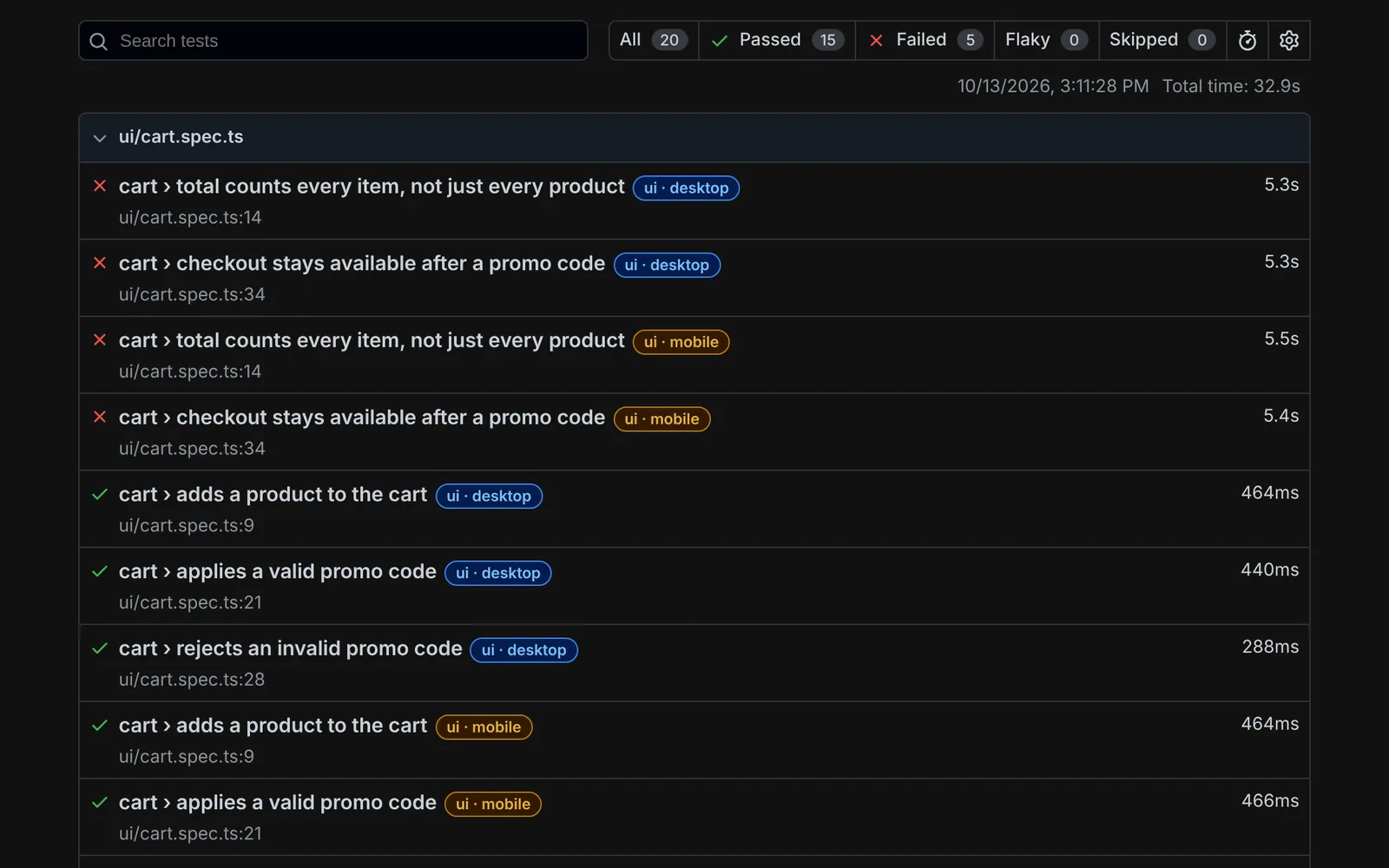The height and width of the screenshot is (868, 1389).
Task: Click green check of desktop 'applies a valid promo' test
Action: [100, 571]
